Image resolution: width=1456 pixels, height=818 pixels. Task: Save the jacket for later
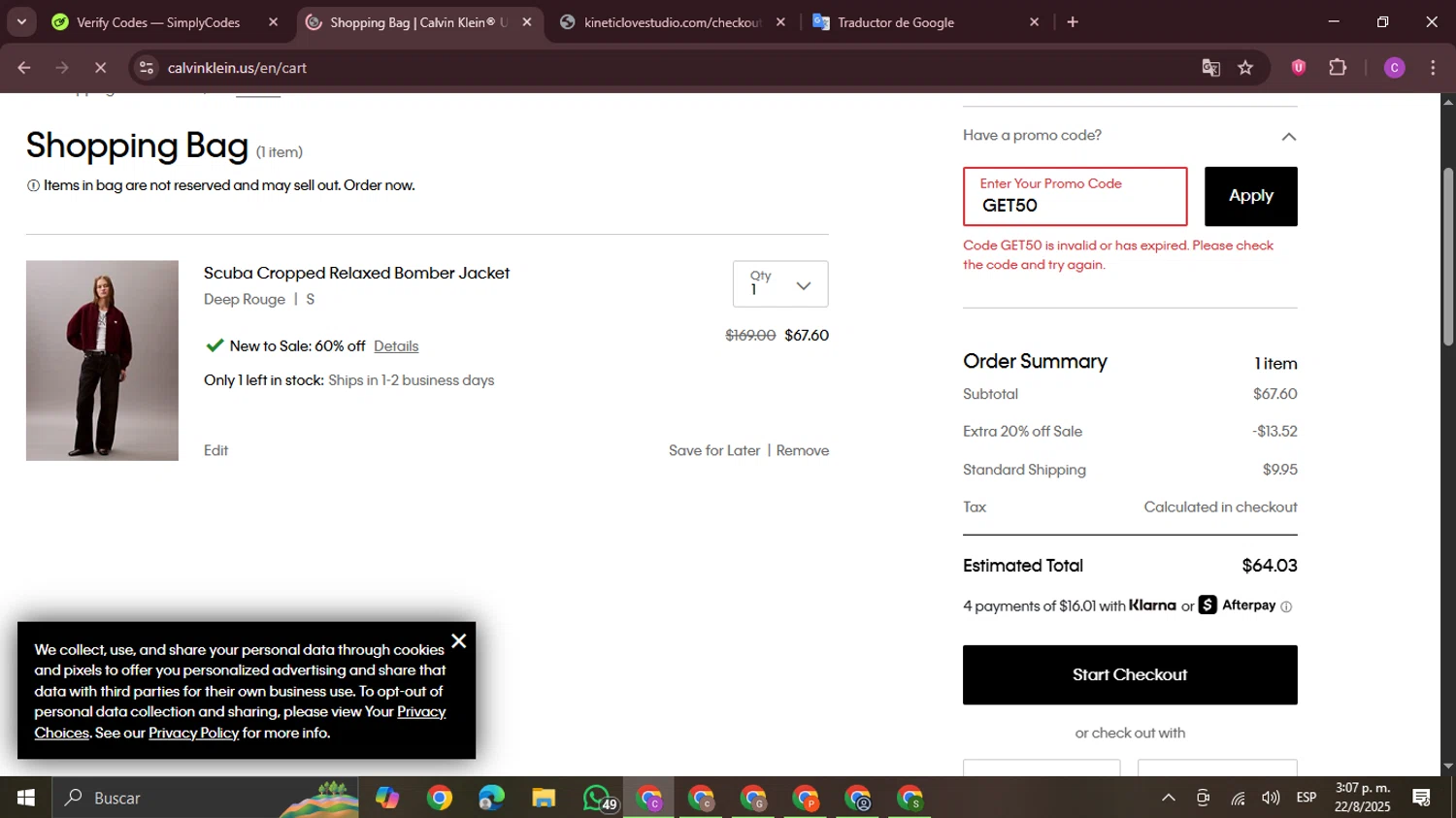pos(714,450)
